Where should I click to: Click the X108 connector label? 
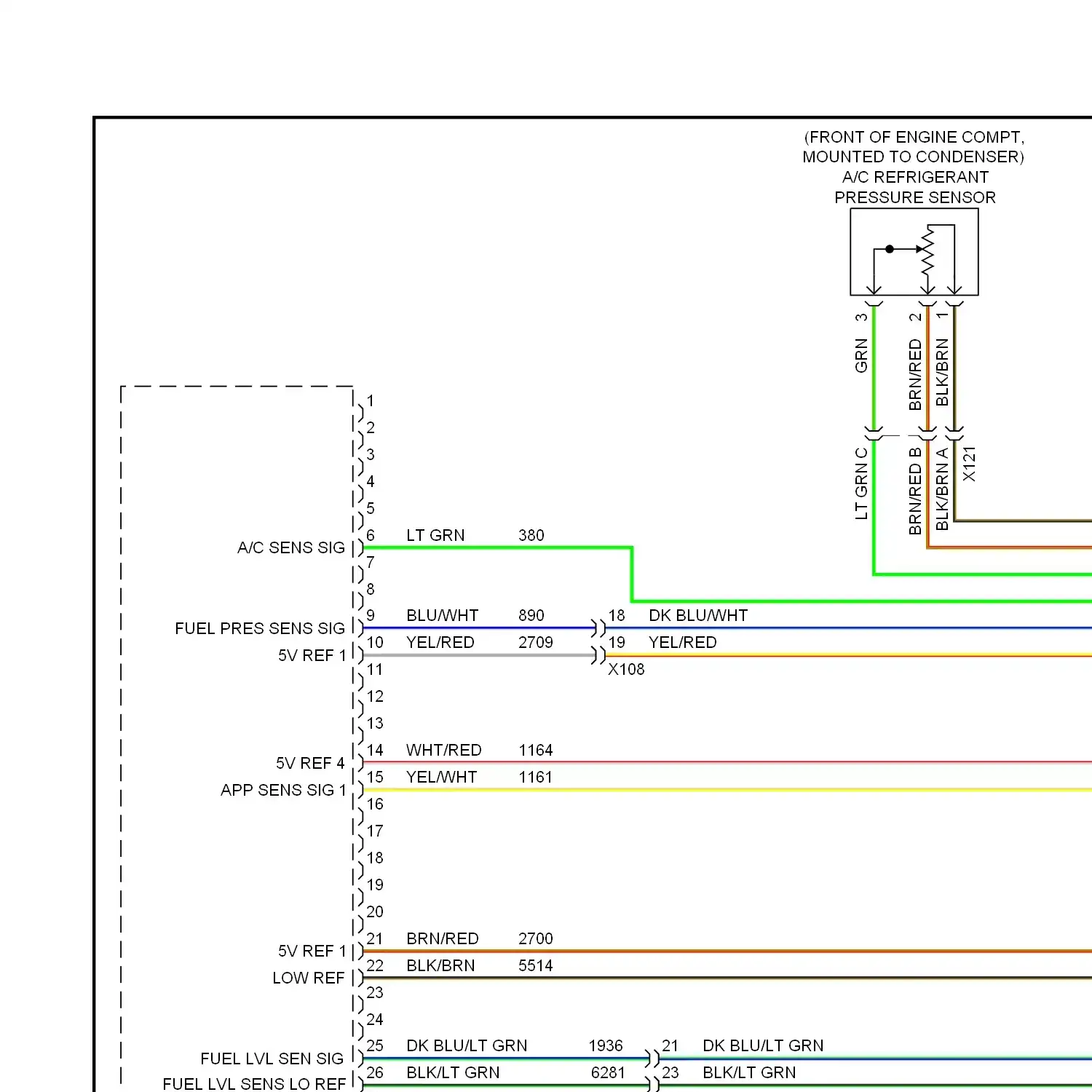[x=626, y=669]
